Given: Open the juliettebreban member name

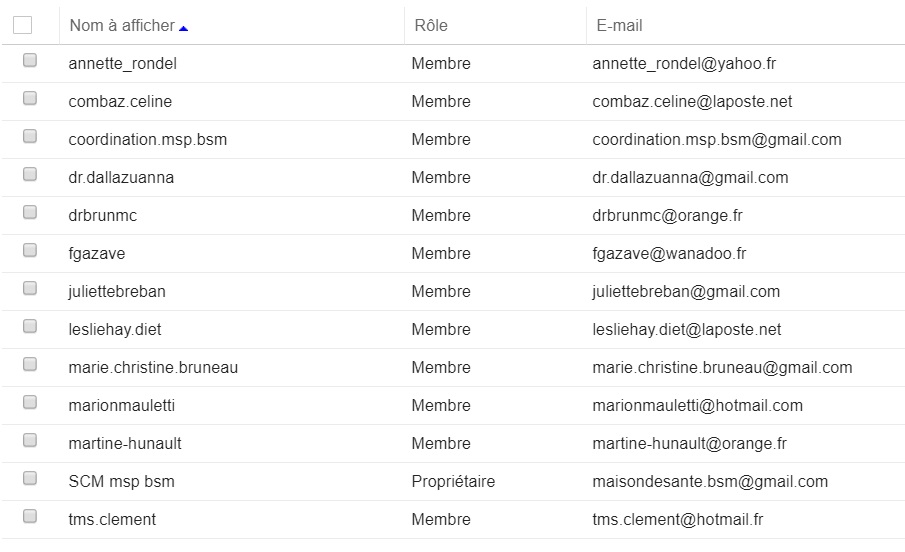Looking at the screenshot, I should (x=117, y=292).
